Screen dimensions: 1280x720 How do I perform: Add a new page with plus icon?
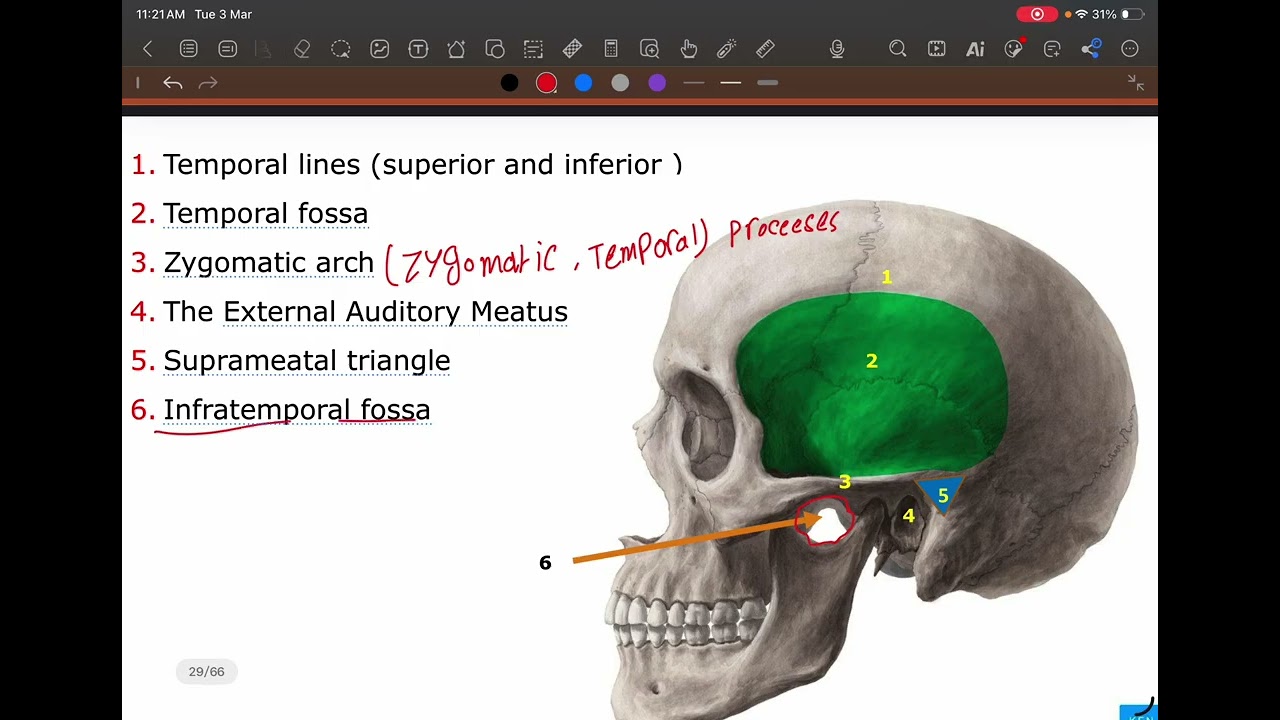coord(1052,49)
